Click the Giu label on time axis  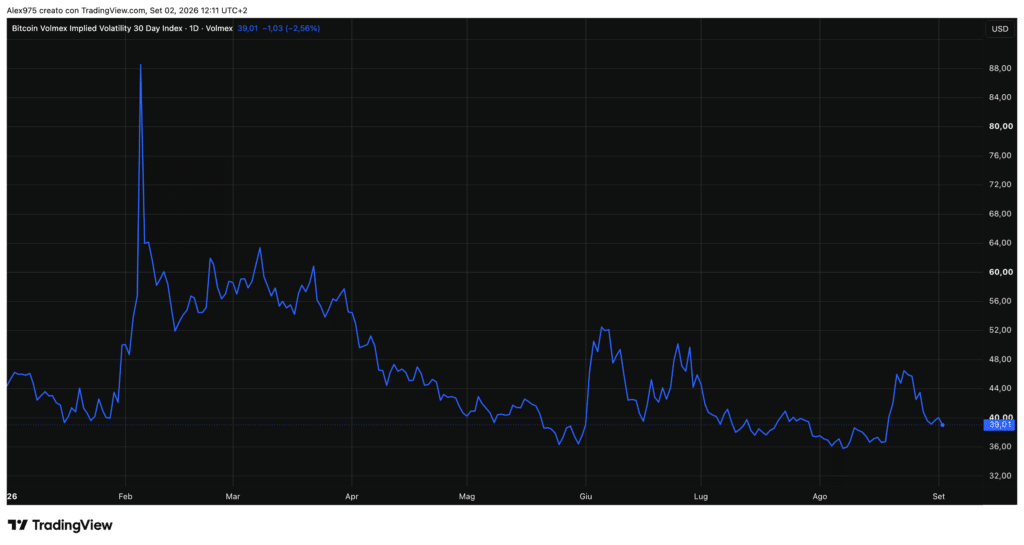click(586, 497)
